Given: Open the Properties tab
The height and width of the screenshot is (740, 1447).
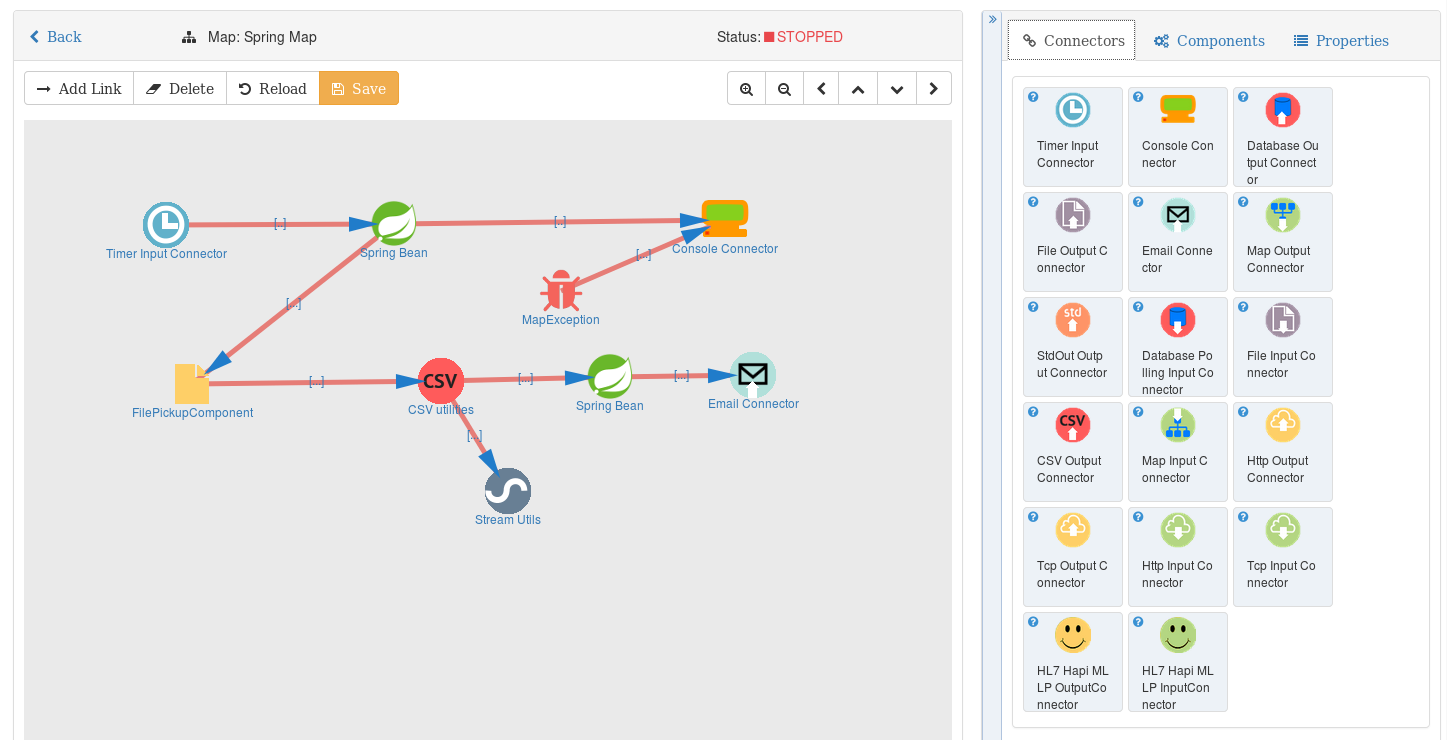Looking at the screenshot, I should click(1341, 41).
